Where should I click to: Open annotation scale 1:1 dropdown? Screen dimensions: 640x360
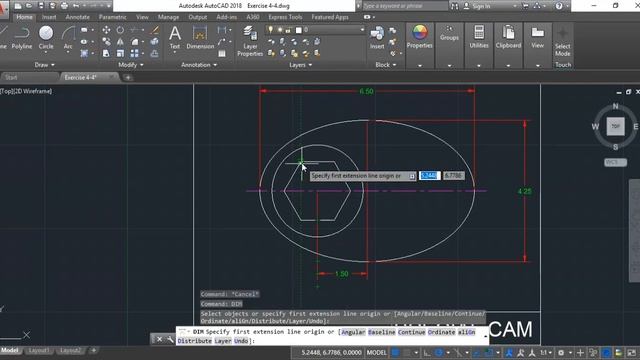click(546, 353)
